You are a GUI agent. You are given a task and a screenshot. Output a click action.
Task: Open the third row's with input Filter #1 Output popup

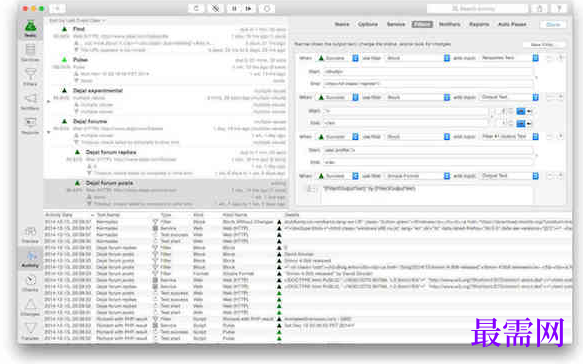coord(509,136)
